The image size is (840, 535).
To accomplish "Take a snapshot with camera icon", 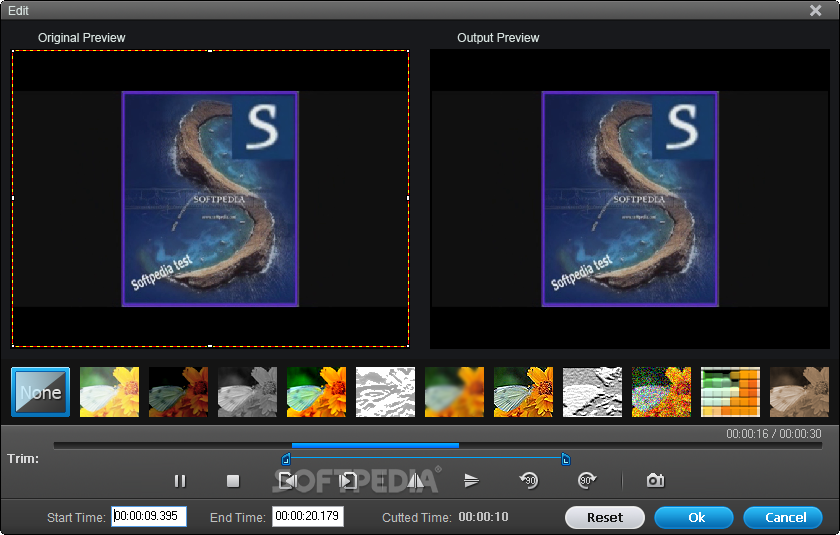I will tap(655, 480).
